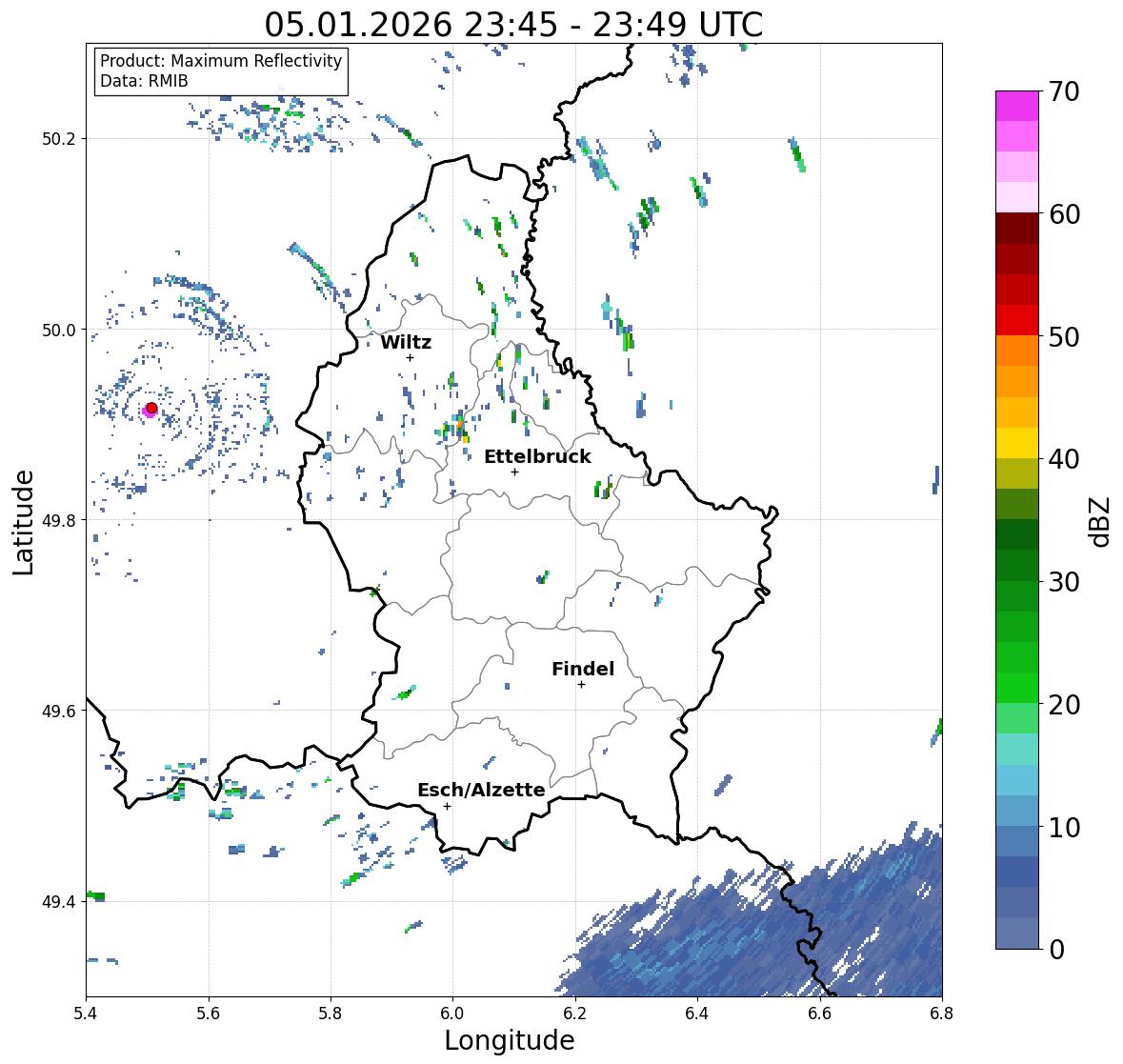Image resolution: width=1123 pixels, height=1064 pixels.
Task: Click the latitude tick label 50.0
Action: (57, 331)
